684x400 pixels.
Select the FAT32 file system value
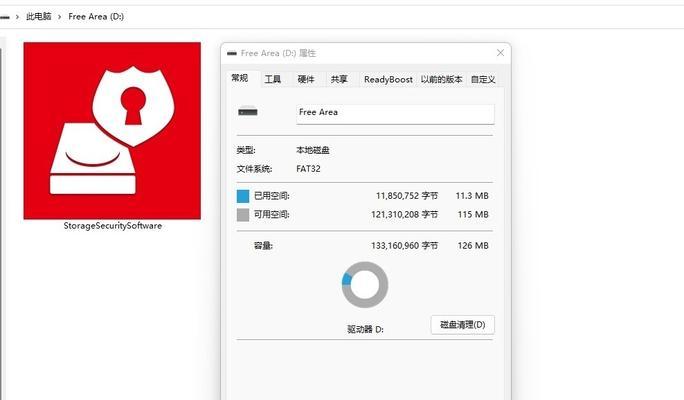308,169
